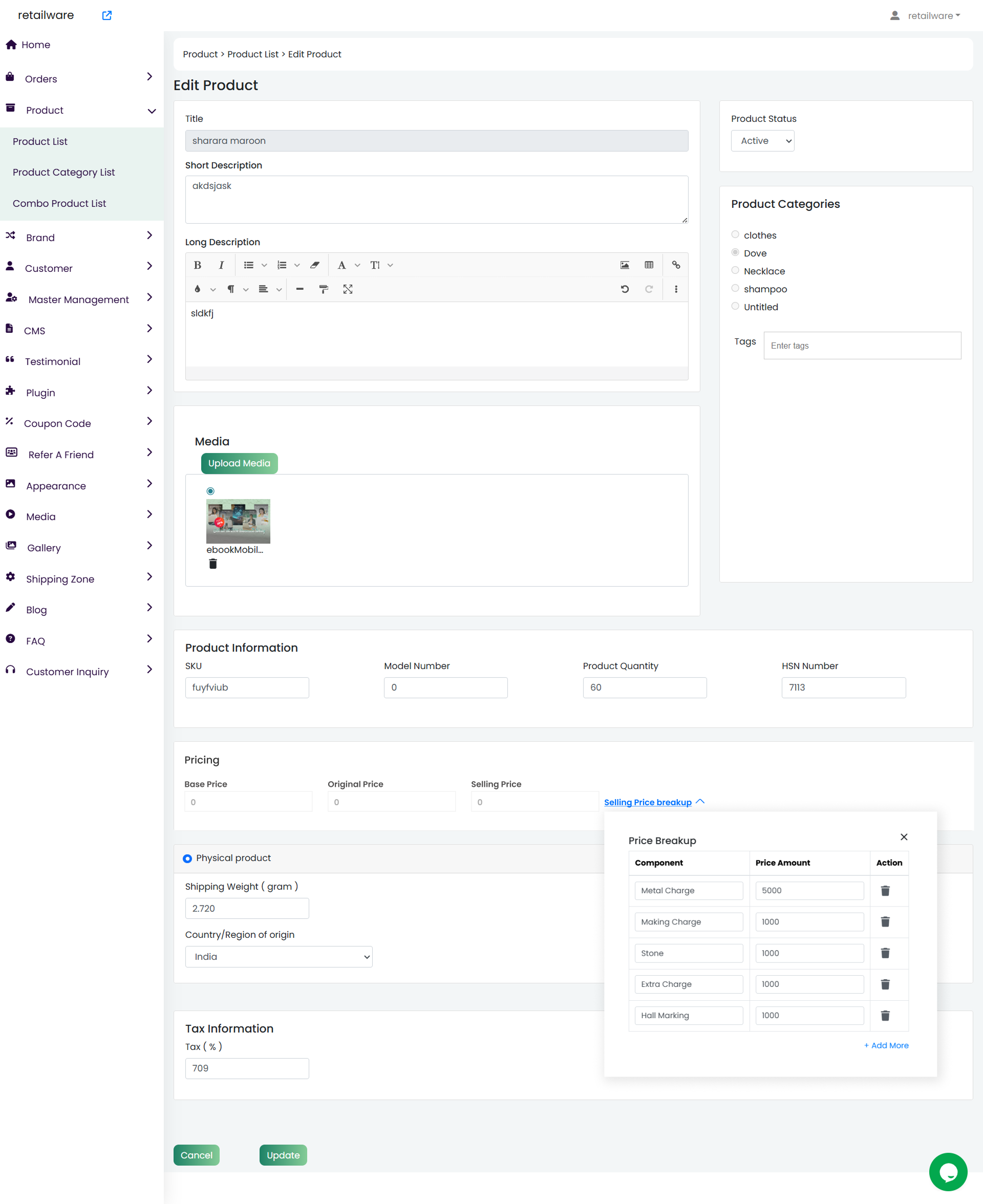Select the clothes category

[x=735, y=234]
